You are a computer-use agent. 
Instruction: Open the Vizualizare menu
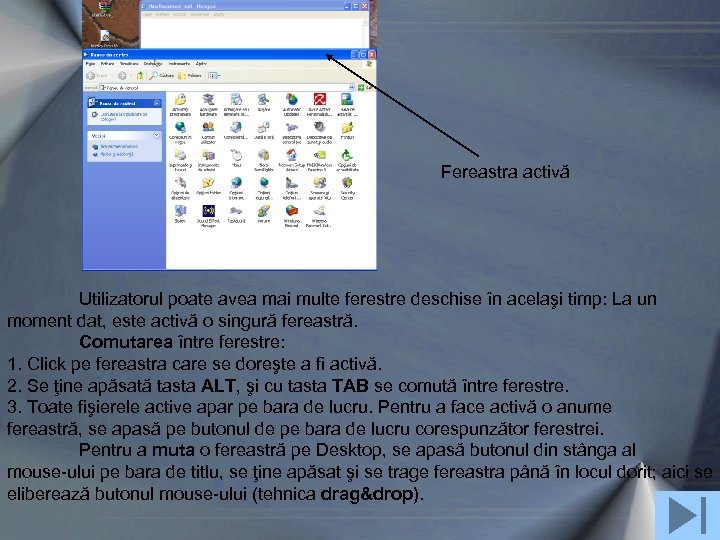tap(129, 63)
